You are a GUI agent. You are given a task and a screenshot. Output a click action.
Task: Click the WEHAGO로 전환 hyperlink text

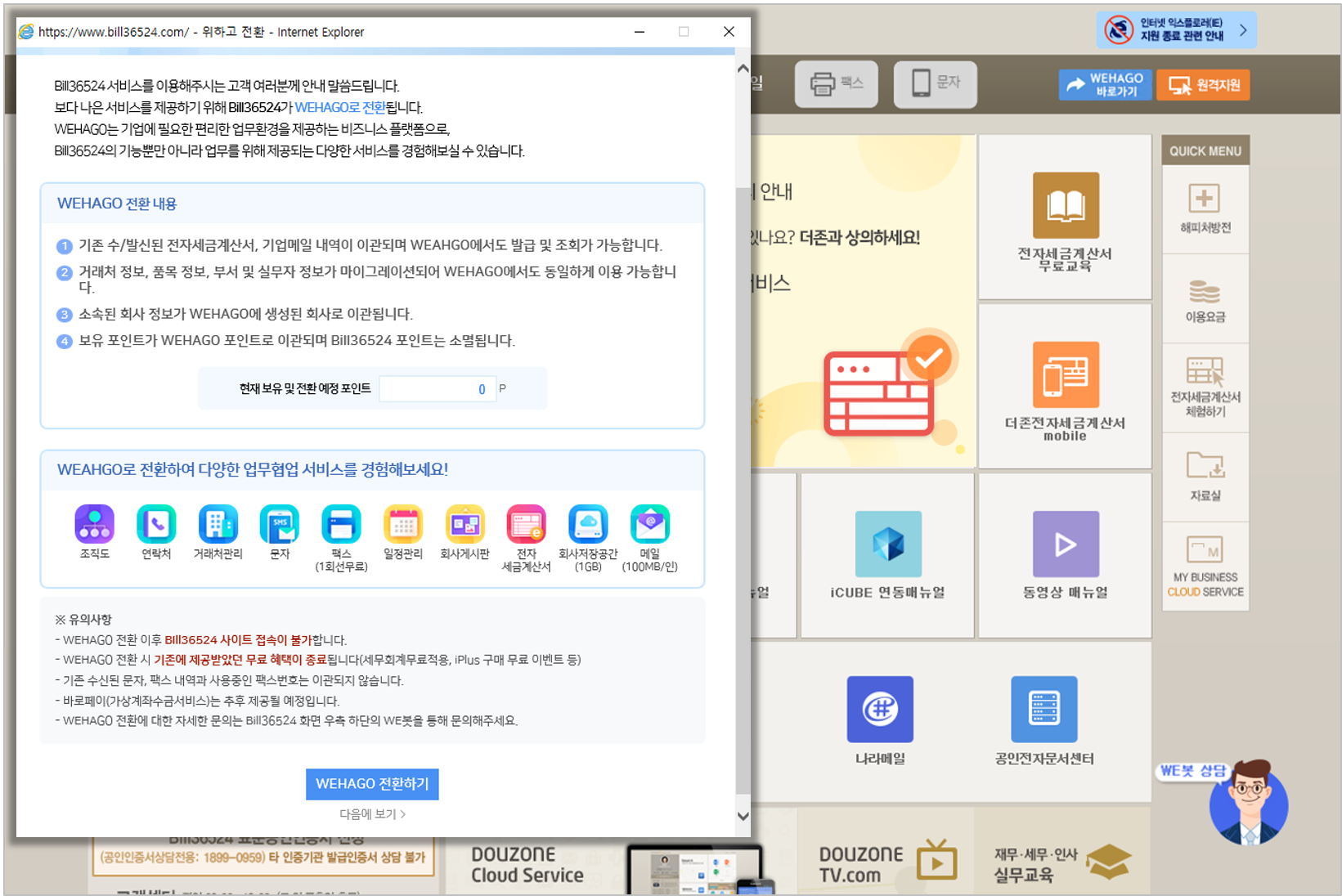click(x=339, y=107)
